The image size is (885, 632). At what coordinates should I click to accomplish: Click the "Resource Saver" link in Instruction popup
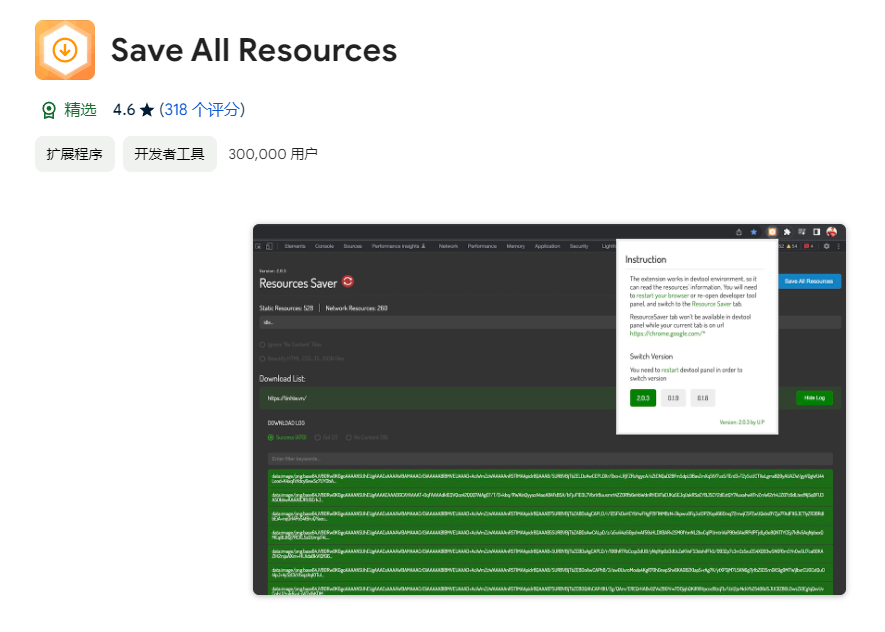(x=712, y=304)
